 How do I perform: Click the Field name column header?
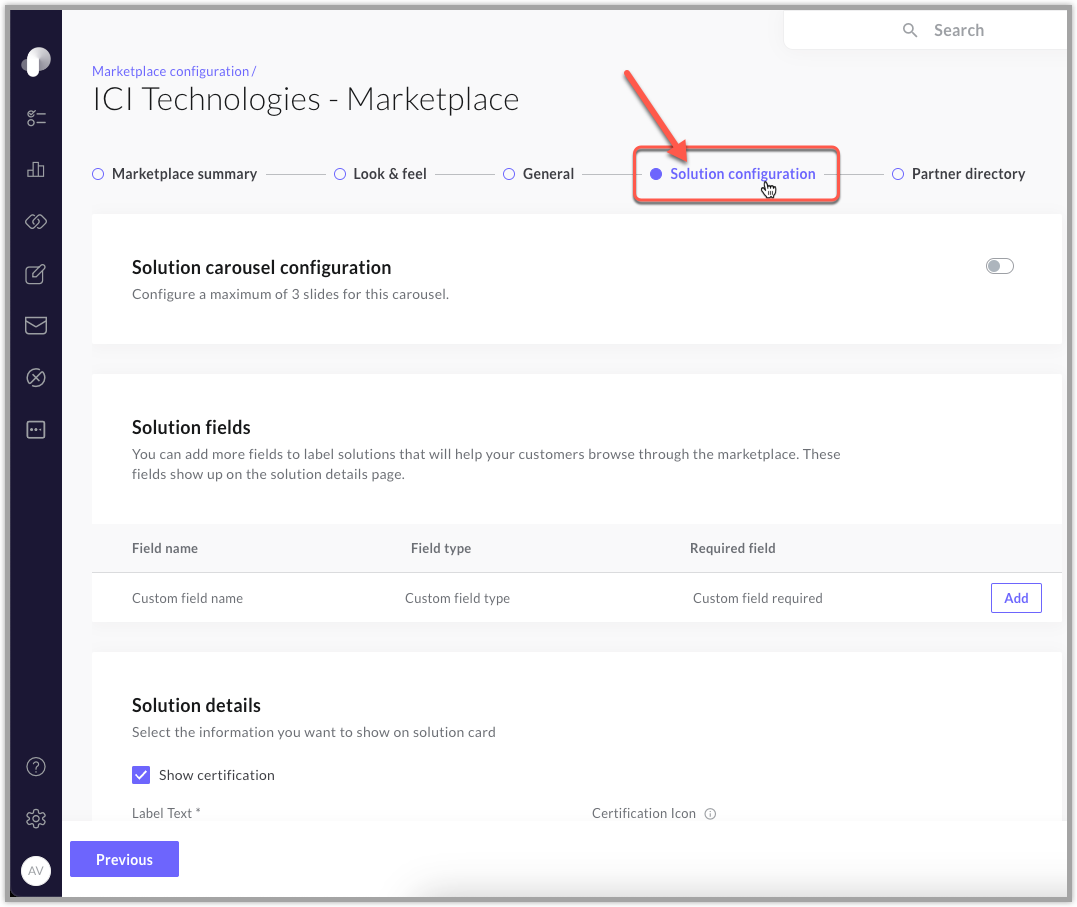pyautogui.click(x=165, y=548)
